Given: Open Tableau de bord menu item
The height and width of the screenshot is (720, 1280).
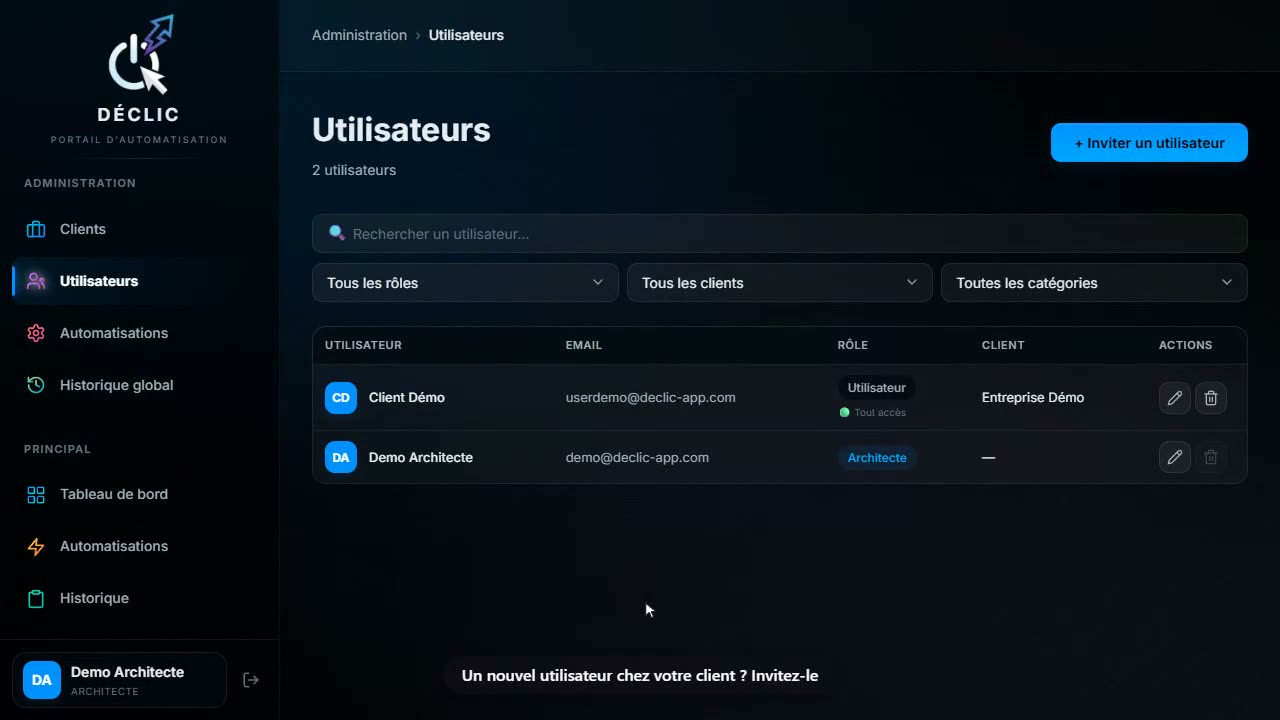Looking at the screenshot, I should (139, 494).
